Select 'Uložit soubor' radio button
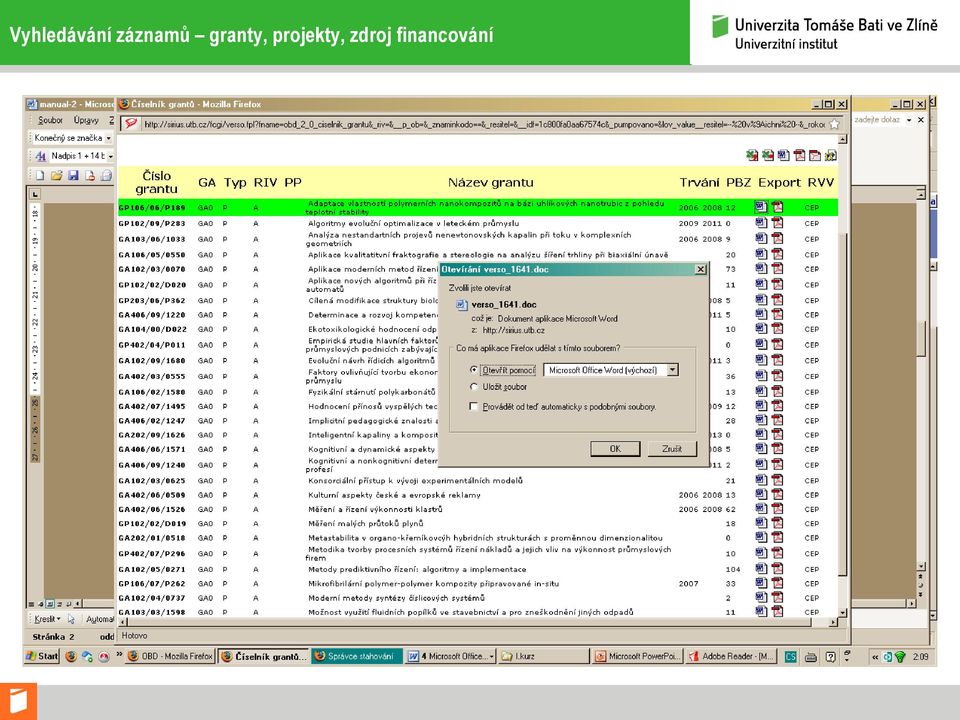Viewport: 960px width, 720px height. pyautogui.click(x=473, y=386)
